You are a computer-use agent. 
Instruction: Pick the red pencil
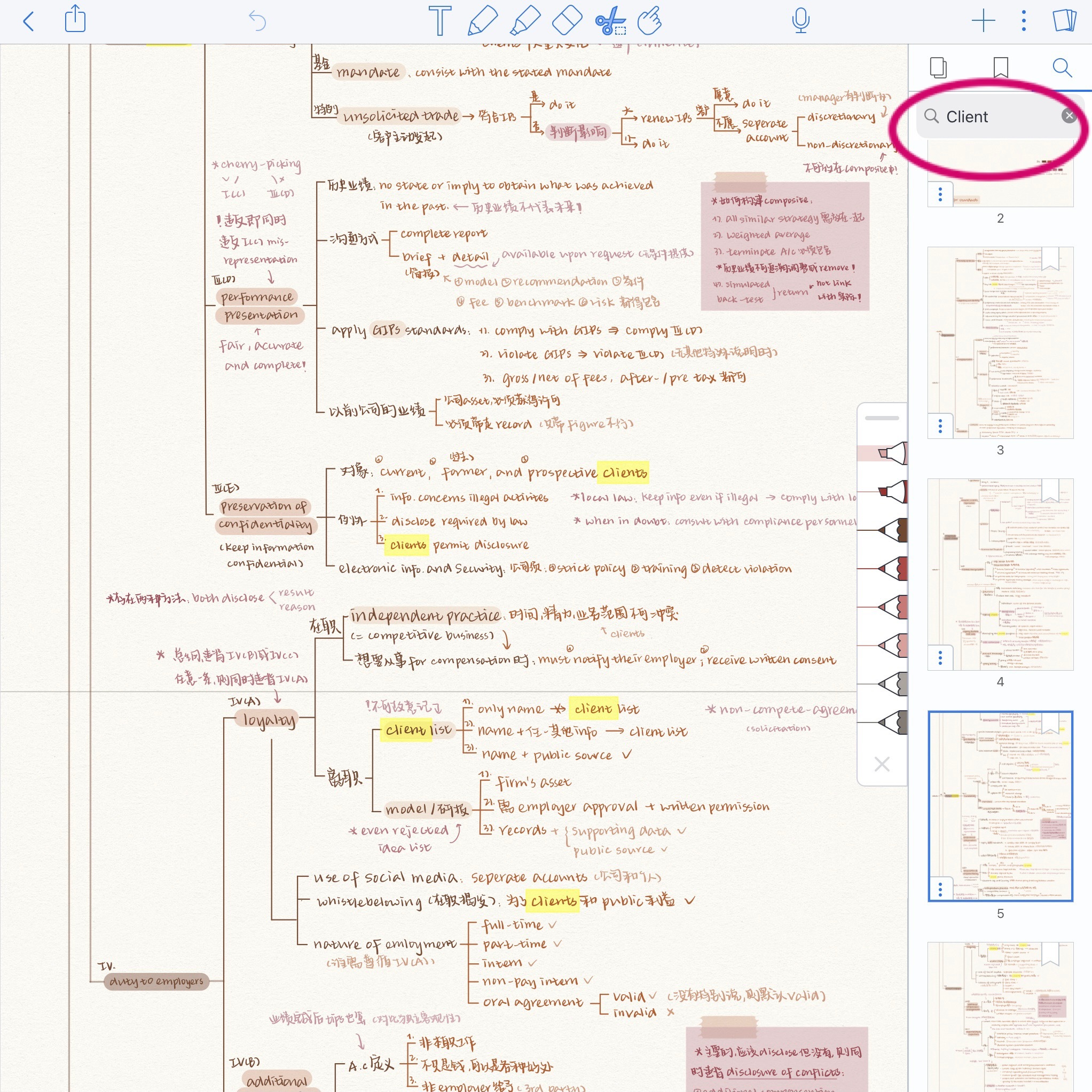[x=883, y=569]
